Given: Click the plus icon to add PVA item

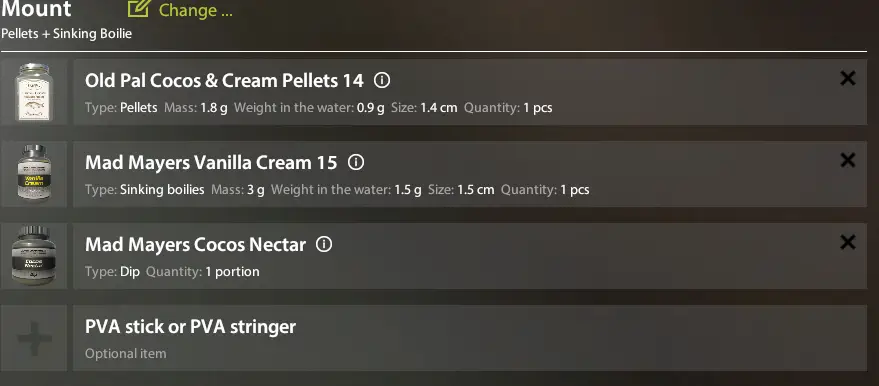Looking at the screenshot, I should click(x=34, y=338).
